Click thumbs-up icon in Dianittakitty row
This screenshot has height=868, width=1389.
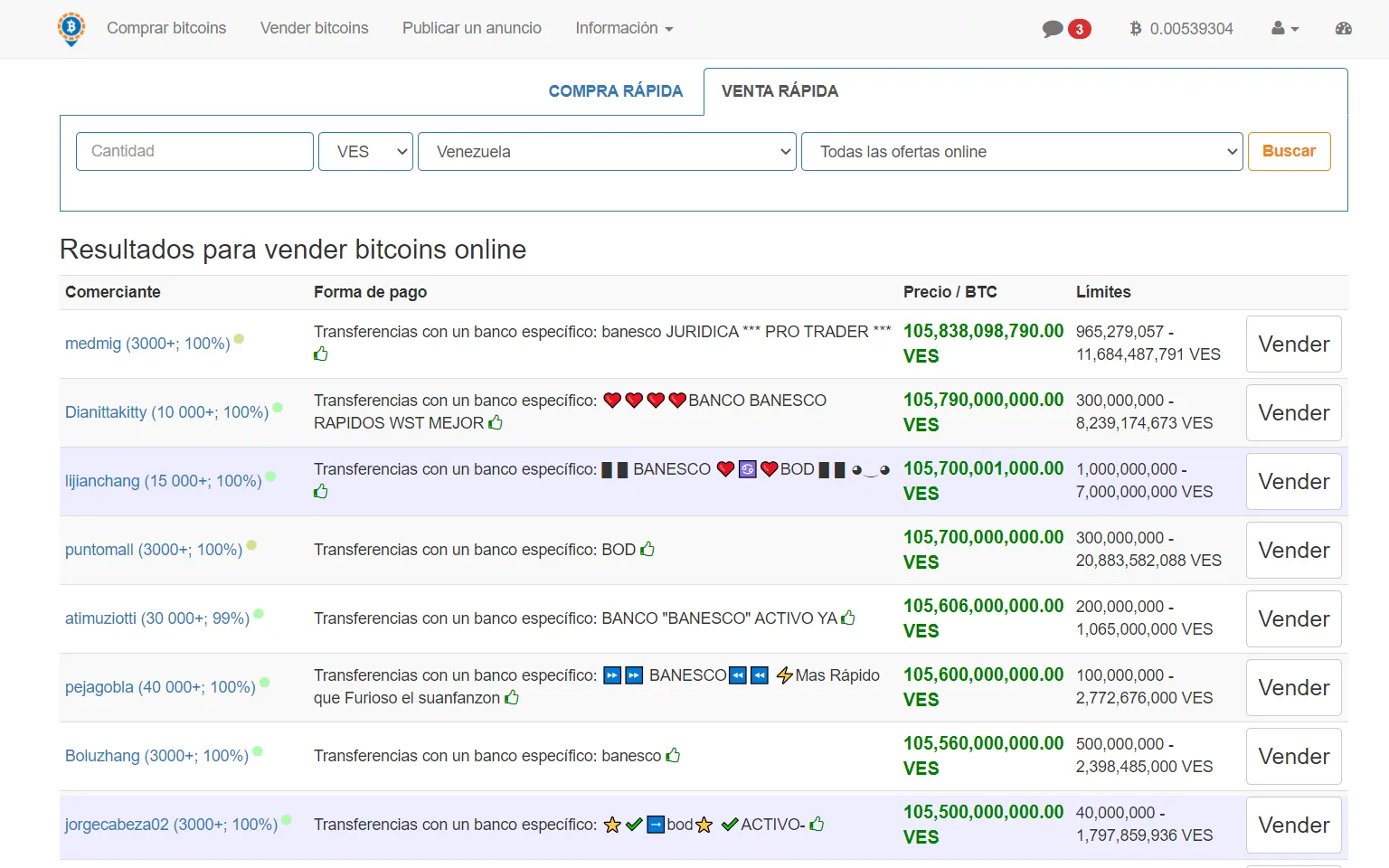coord(496,422)
